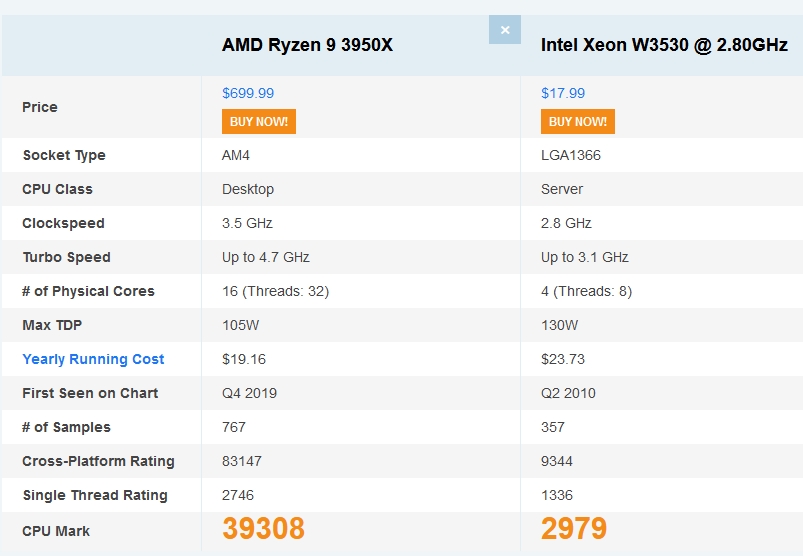Viewport: 803px width, 556px height.
Task: Click the AM4 socket value
Action: pos(236,155)
